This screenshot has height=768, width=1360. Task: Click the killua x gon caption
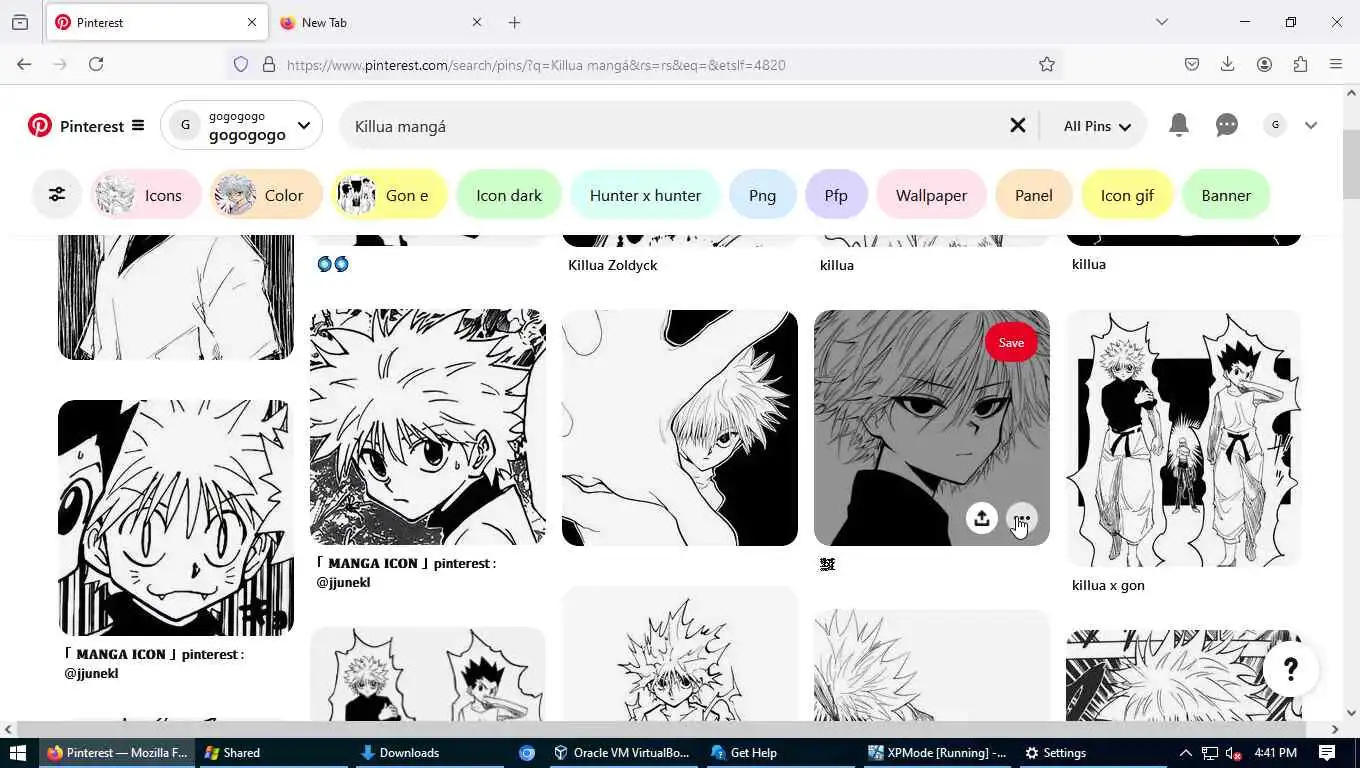[1108, 586]
